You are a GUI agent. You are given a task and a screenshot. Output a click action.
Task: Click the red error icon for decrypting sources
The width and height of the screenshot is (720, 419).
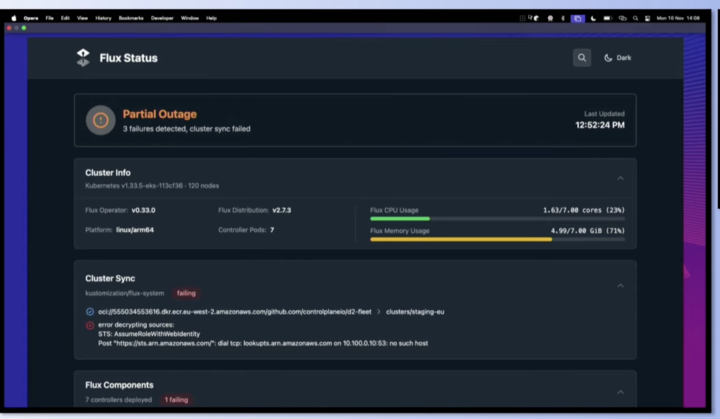click(90, 325)
